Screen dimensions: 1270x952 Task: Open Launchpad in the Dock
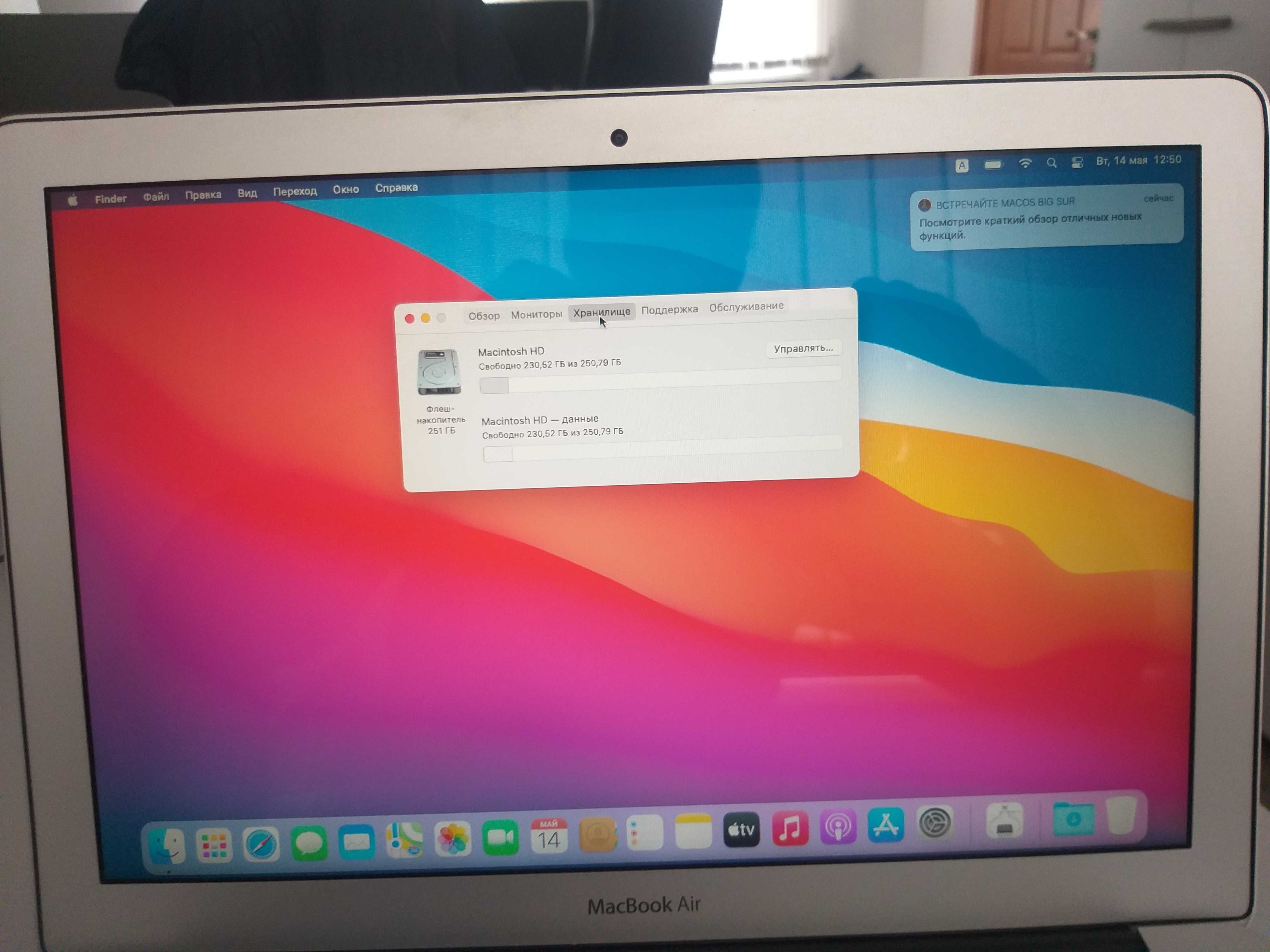point(214,845)
